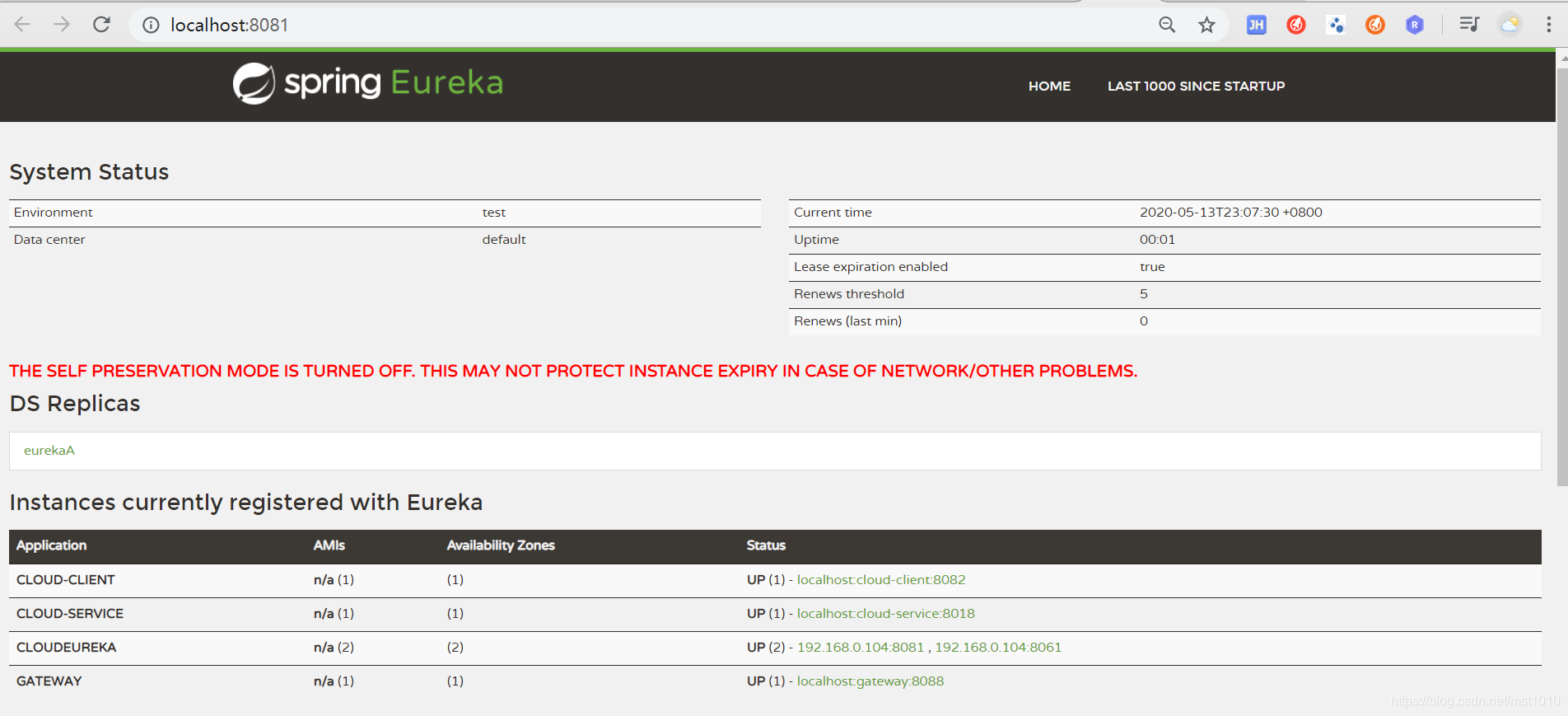
Task: Click the AMIs column header
Action: [x=329, y=545]
